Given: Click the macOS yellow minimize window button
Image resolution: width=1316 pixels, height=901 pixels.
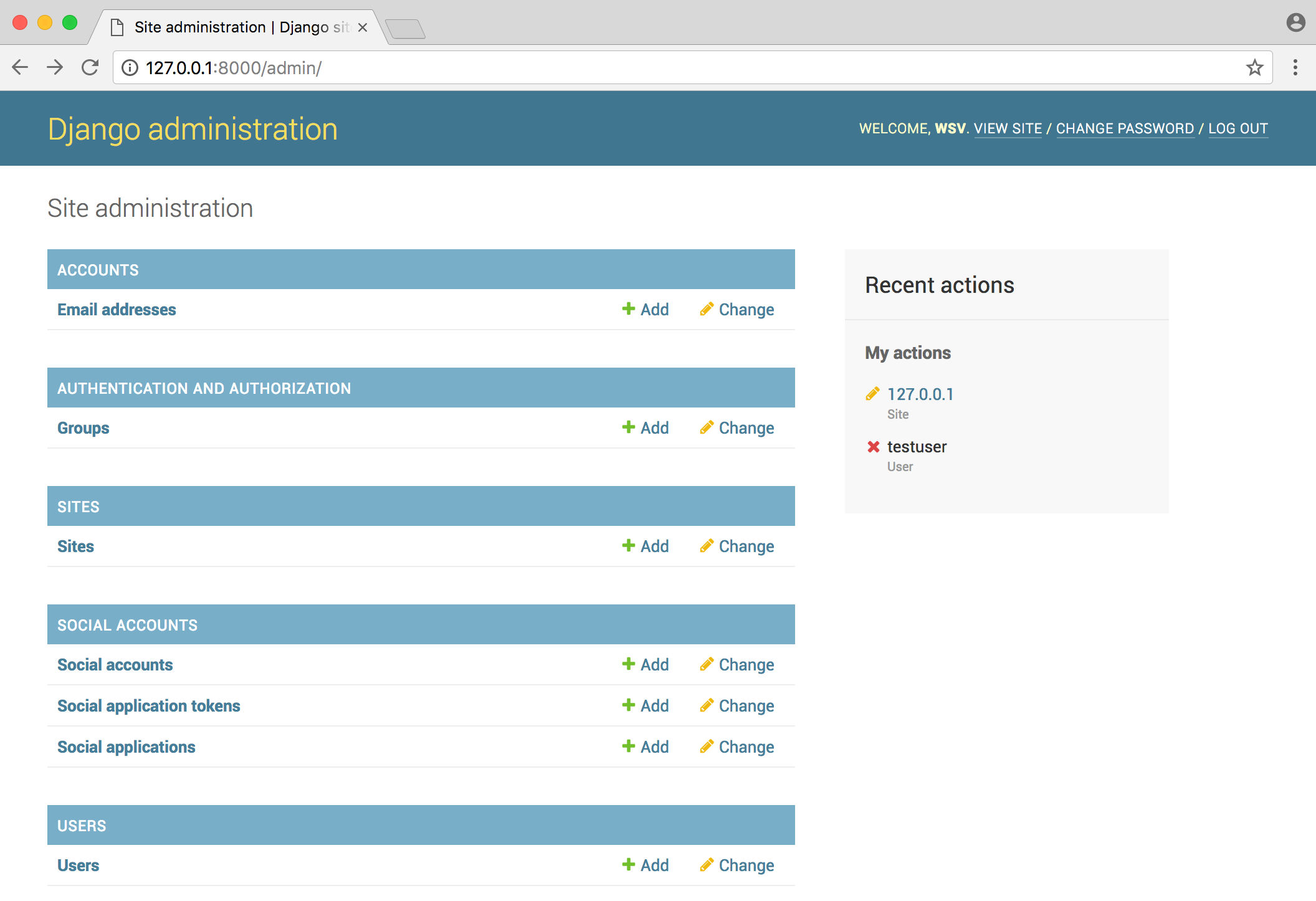Looking at the screenshot, I should point(45,23).
